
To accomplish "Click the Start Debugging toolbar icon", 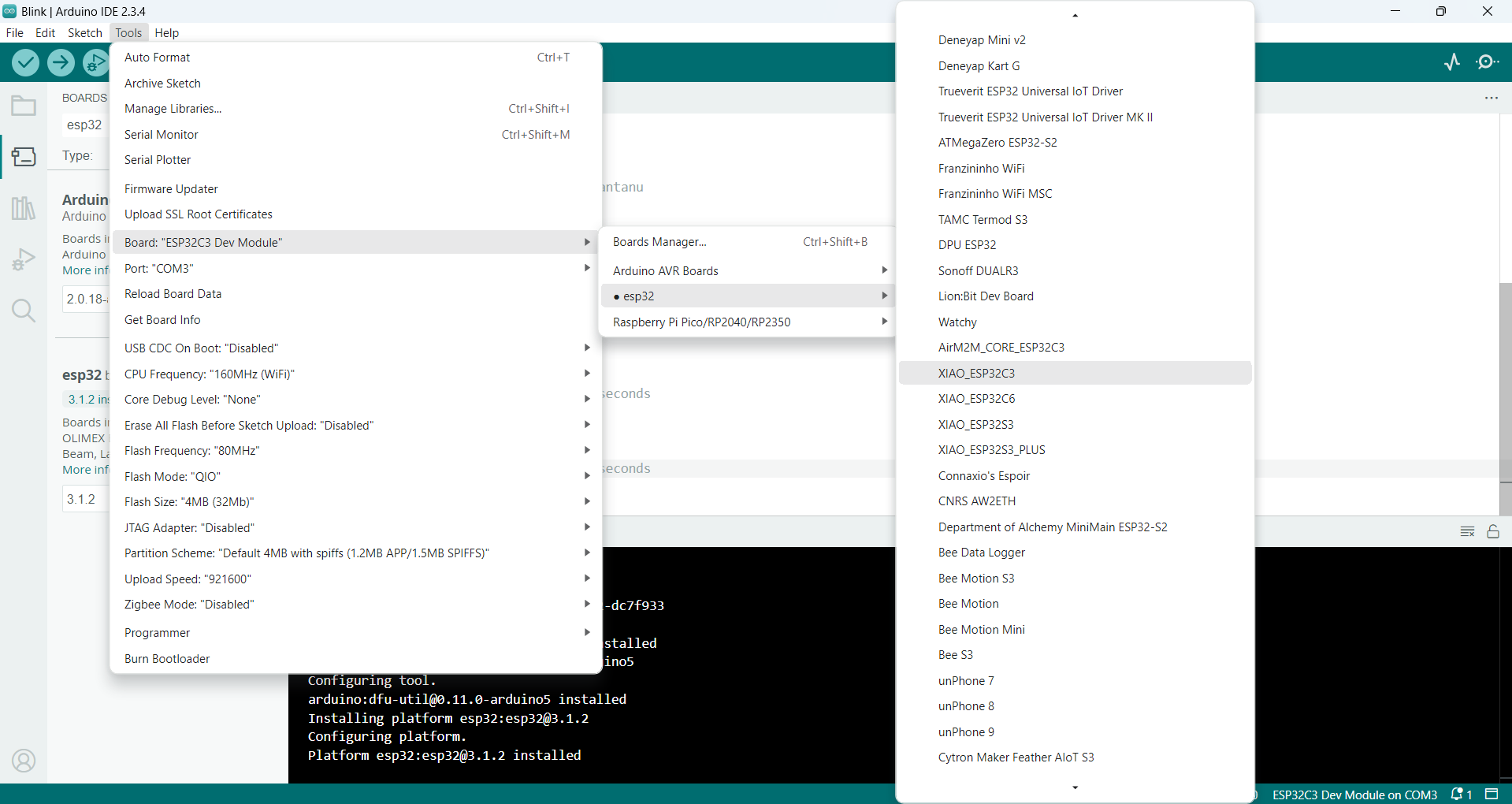I will [x=95, y=62].
